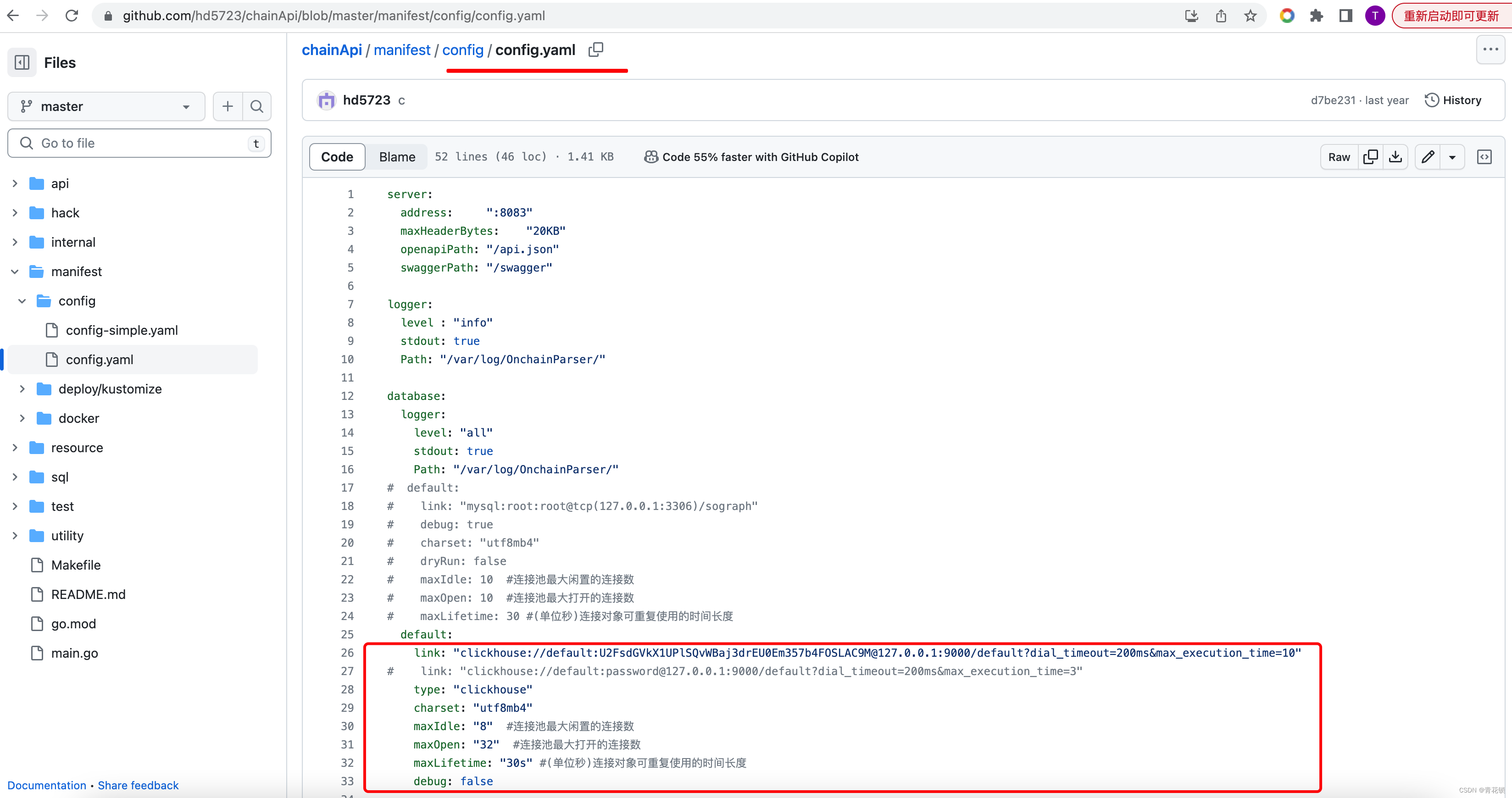Open the Share feedback link
1512x798 pixels.
pyautogui.click(x=138, y=785)
